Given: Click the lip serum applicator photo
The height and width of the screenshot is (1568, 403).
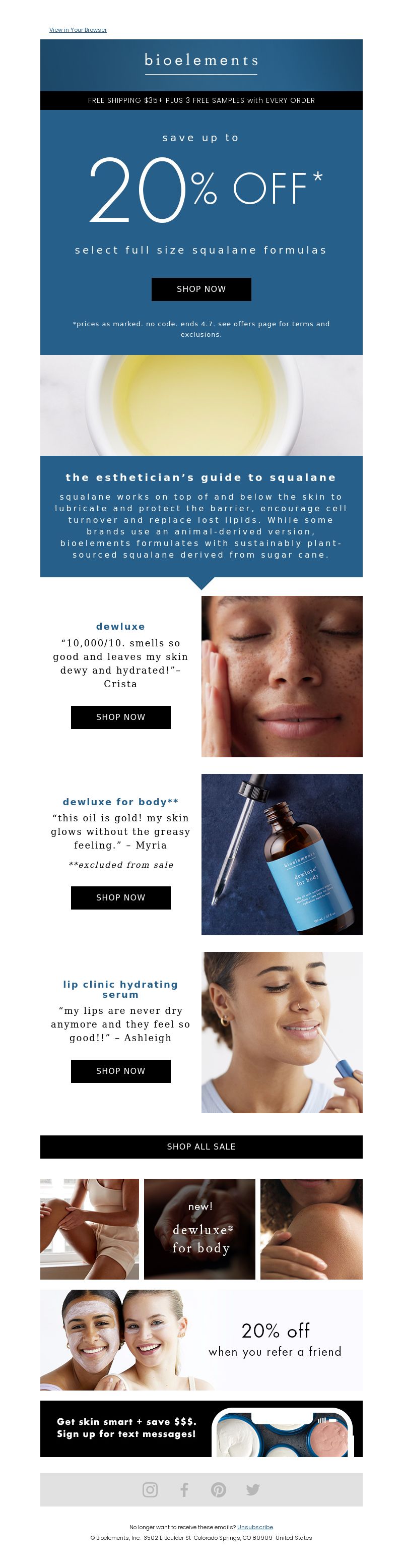Looking at the screenshot, I should [x=282, y=1033].
